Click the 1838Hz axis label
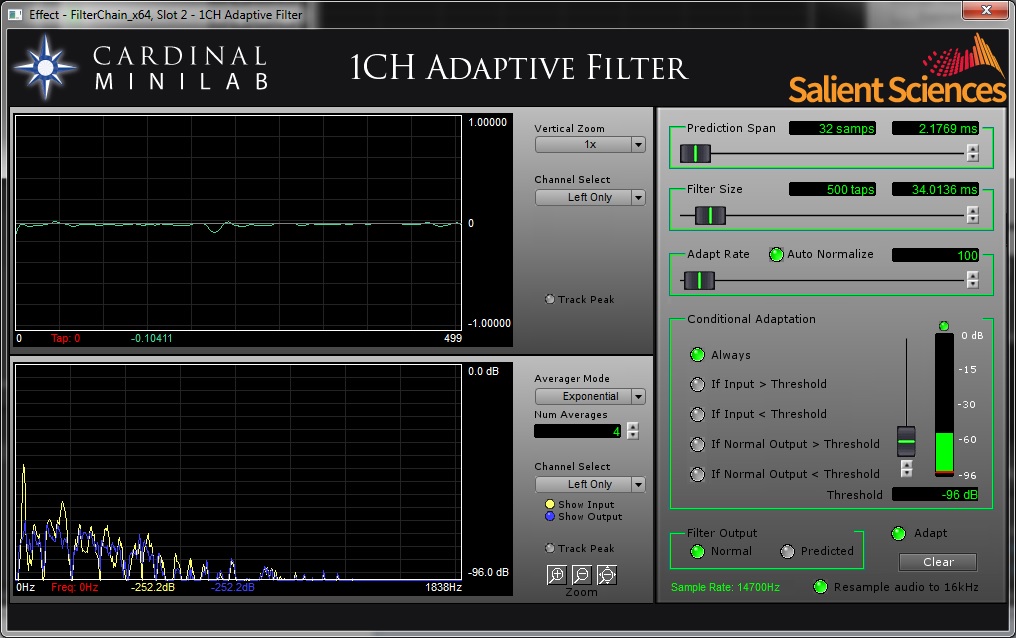Image resolution: width=1016 pixels, height=638 pixels. click(443, 587)
